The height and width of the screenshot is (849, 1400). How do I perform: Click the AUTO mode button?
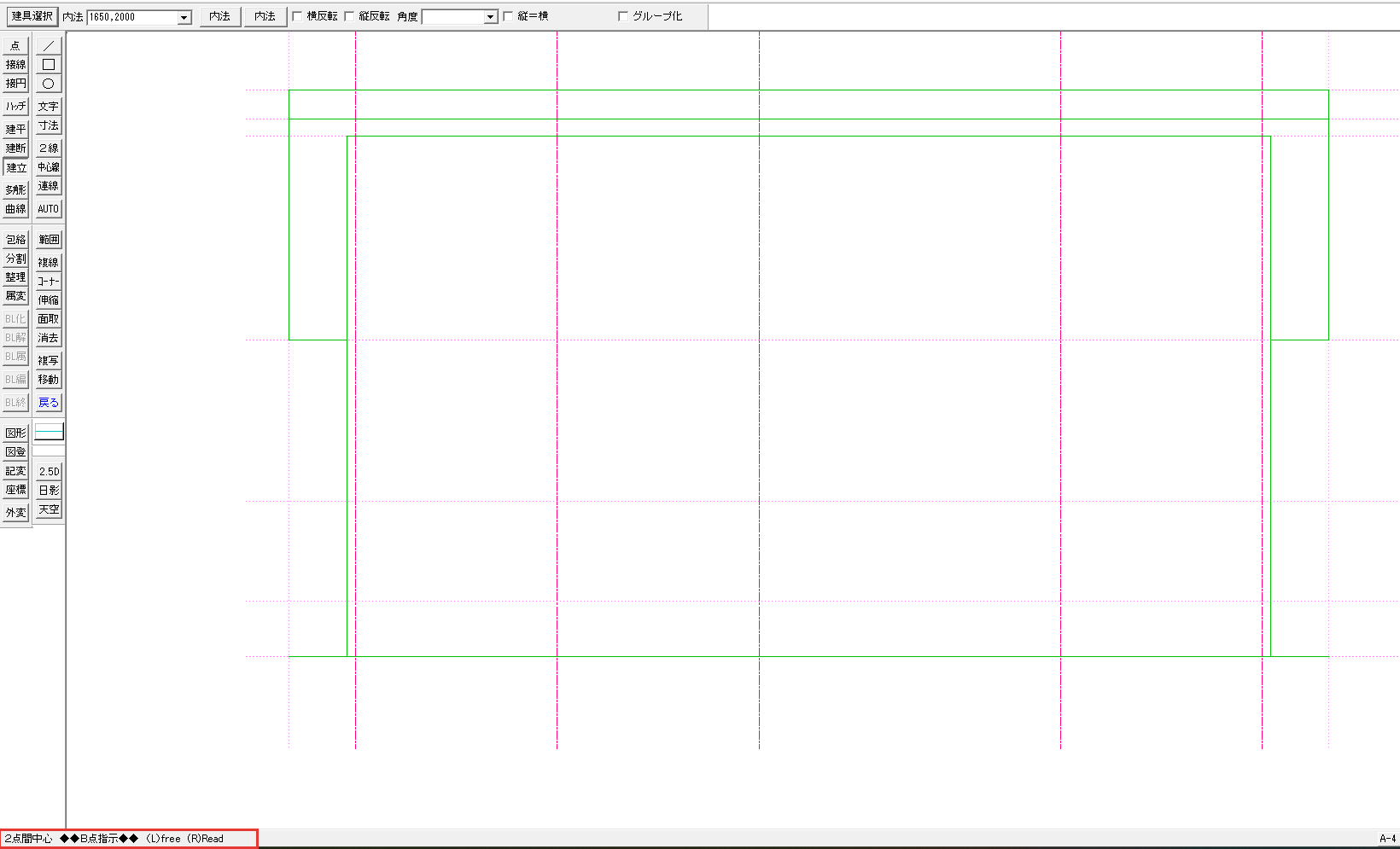click(x=49, y=209)
